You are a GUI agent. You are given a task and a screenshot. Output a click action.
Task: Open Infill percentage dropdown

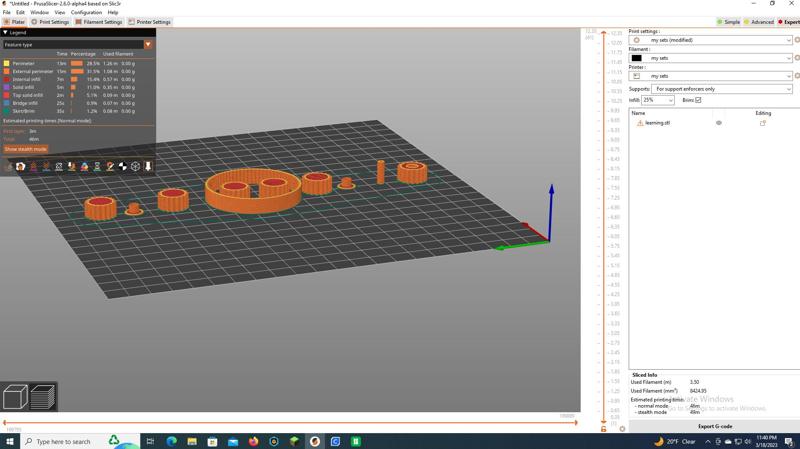tap(658, 100)
